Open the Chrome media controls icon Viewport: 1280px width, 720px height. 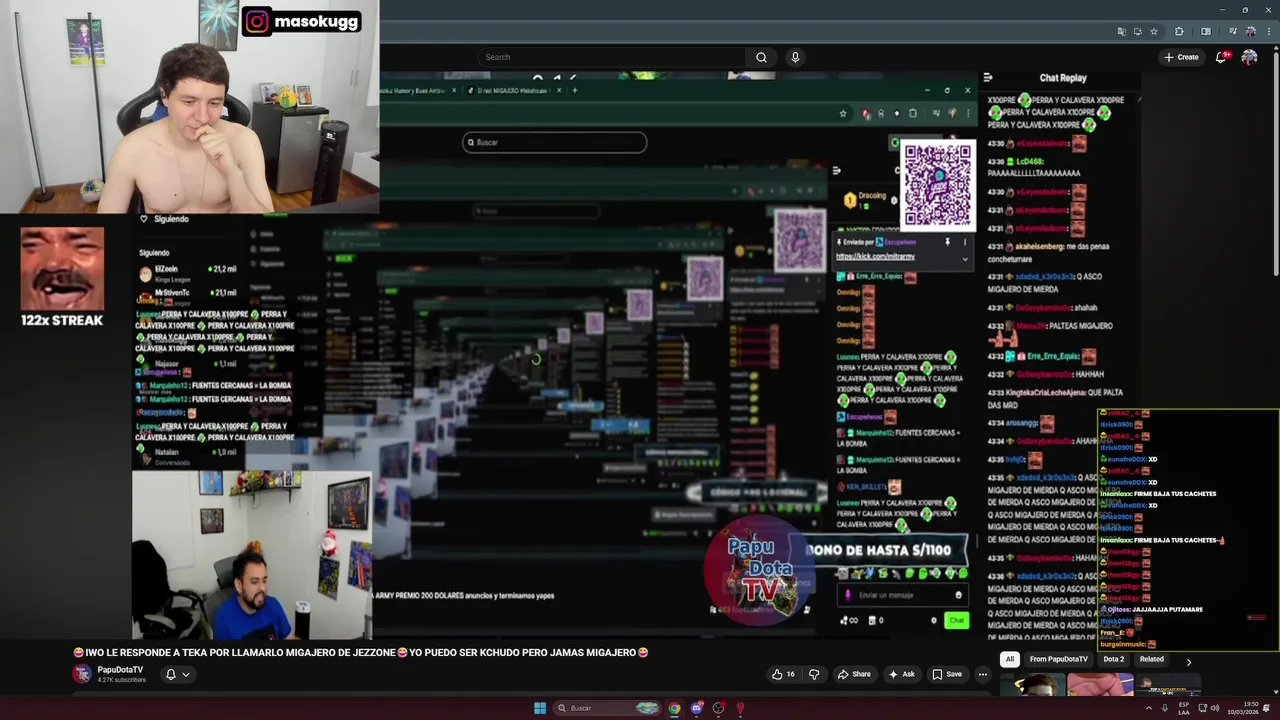coord(1232,31)
